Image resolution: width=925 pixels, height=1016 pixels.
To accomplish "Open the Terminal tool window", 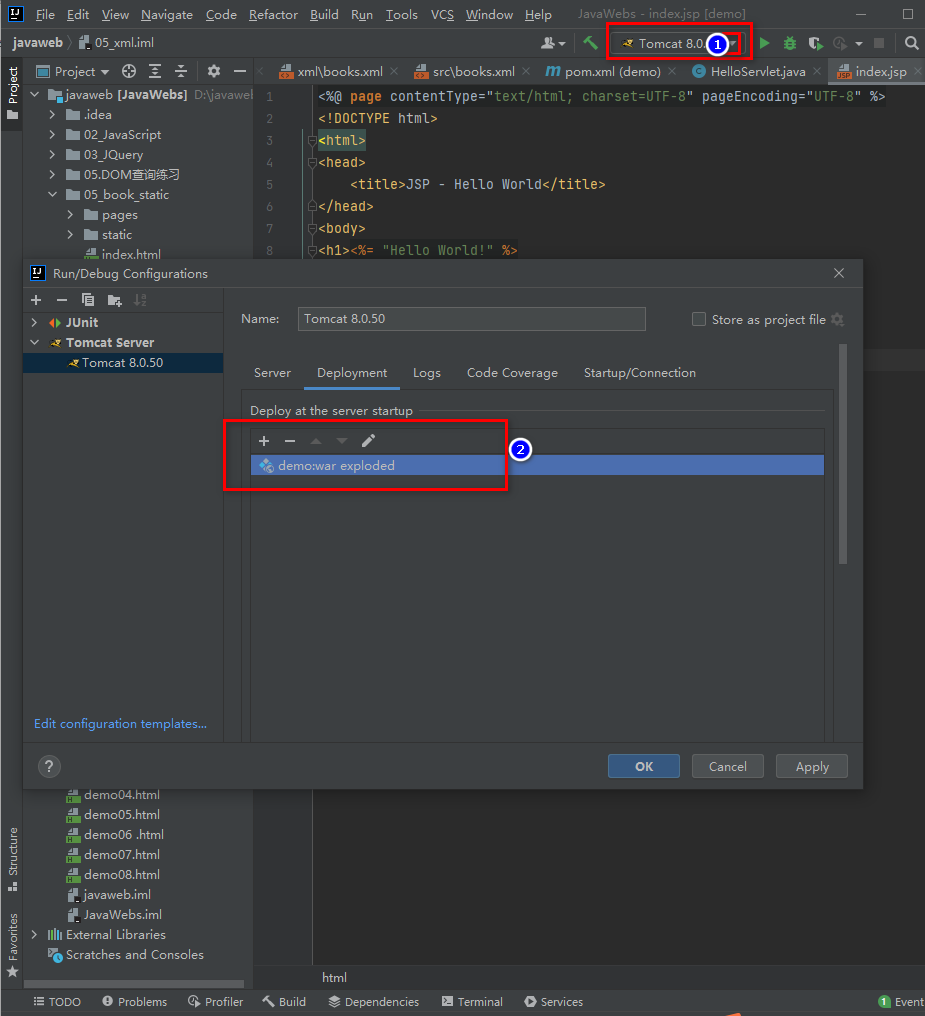I will click(472, 1001).
